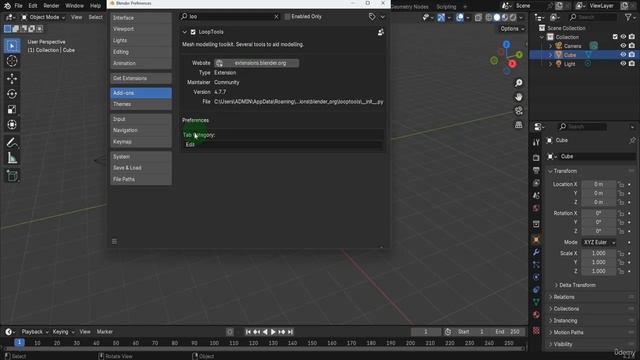Open the Render menu
640x360 pixels.
coord(51,6)
